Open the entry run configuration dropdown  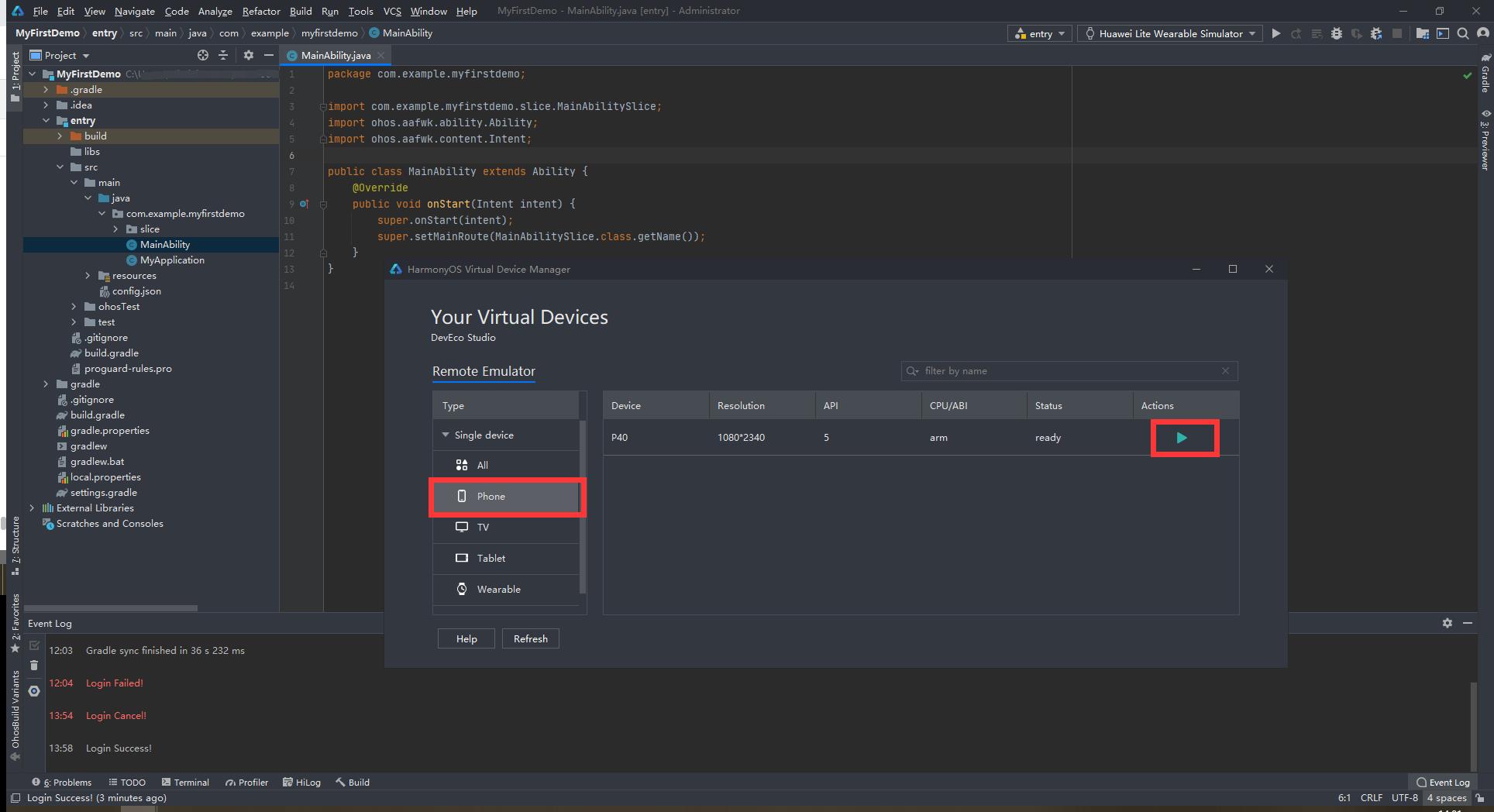pos(1039,33)
